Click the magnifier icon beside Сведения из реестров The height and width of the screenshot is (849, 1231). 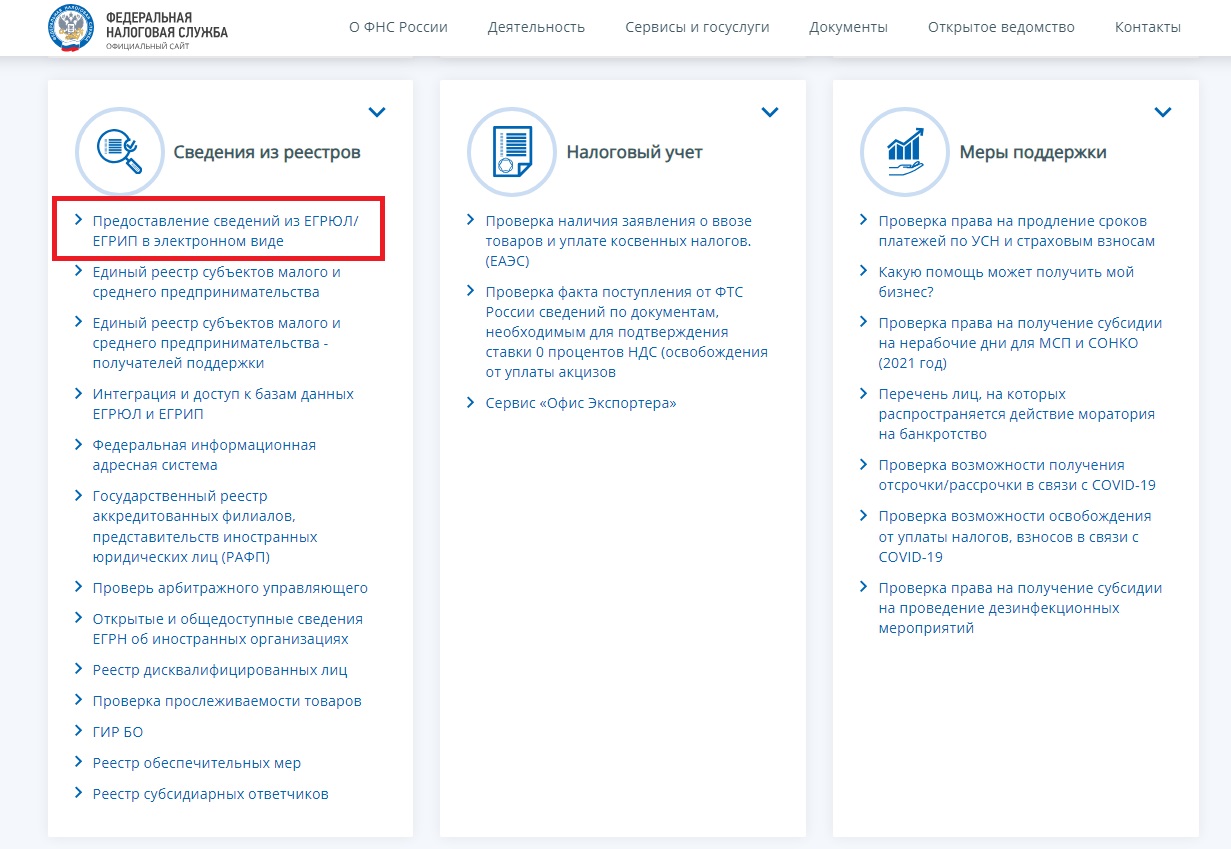119,151
